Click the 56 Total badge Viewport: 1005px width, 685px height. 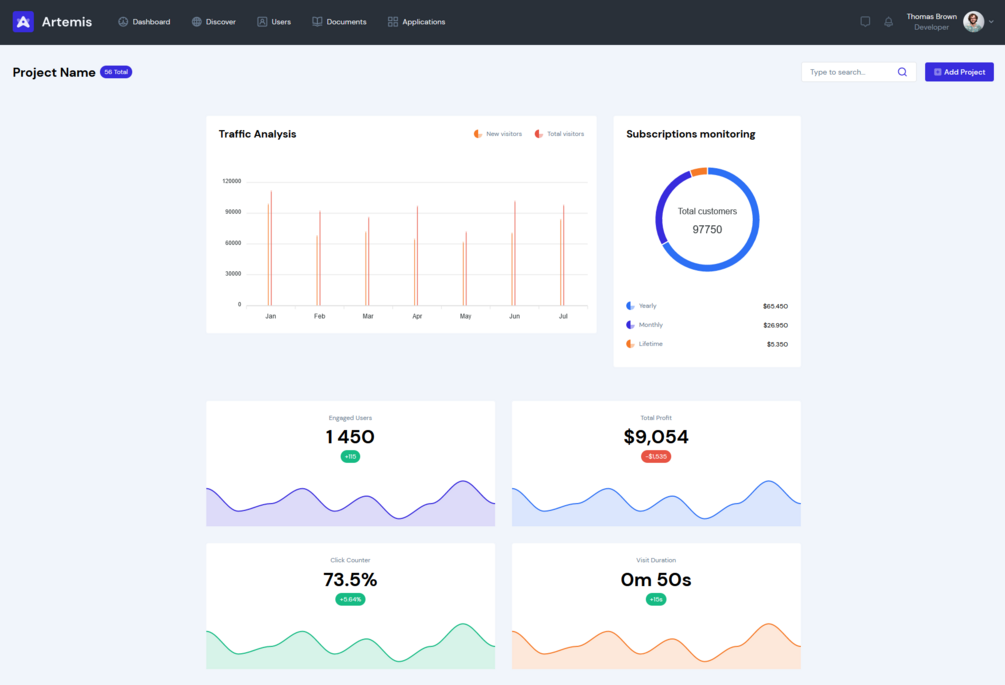(x=116, y=72)
